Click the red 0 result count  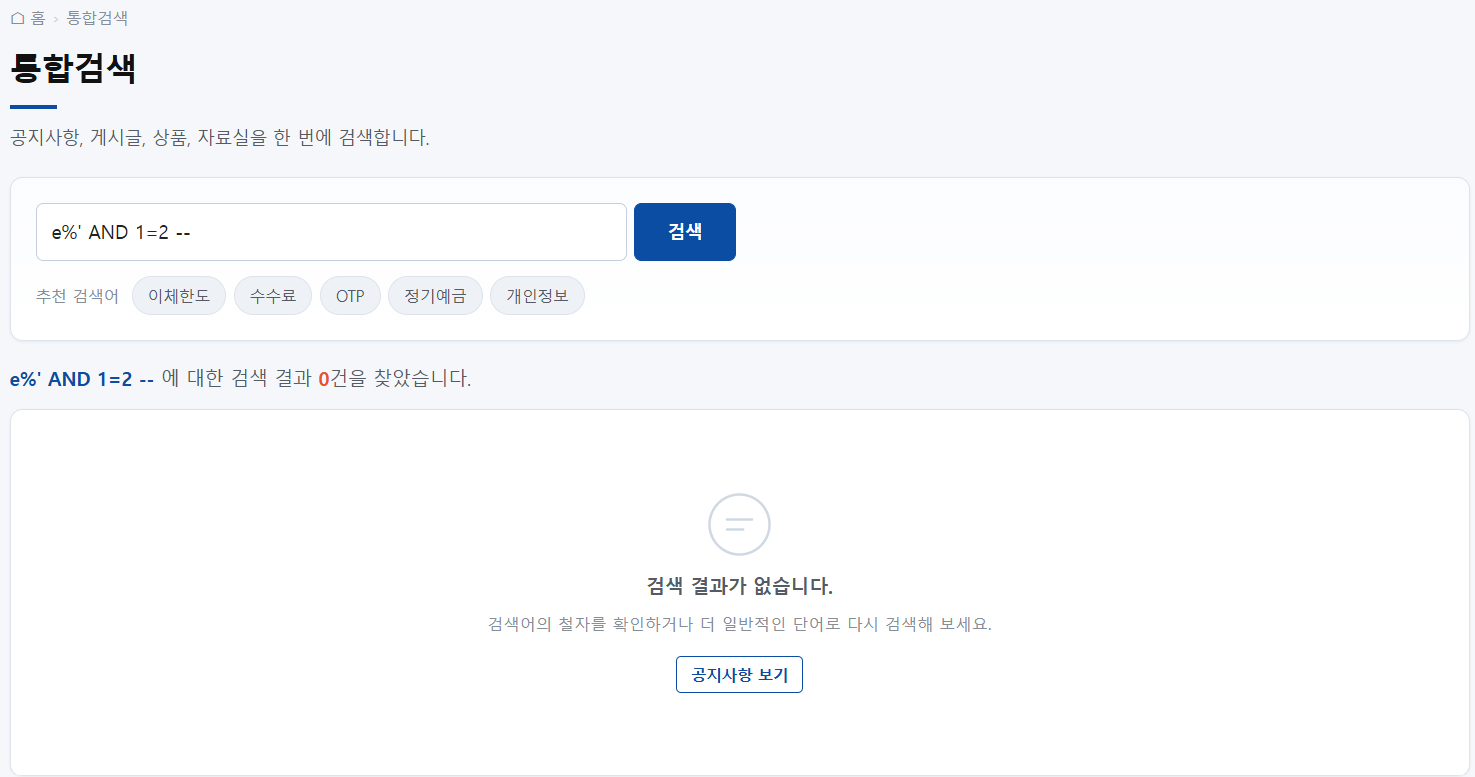pos(324,379)
